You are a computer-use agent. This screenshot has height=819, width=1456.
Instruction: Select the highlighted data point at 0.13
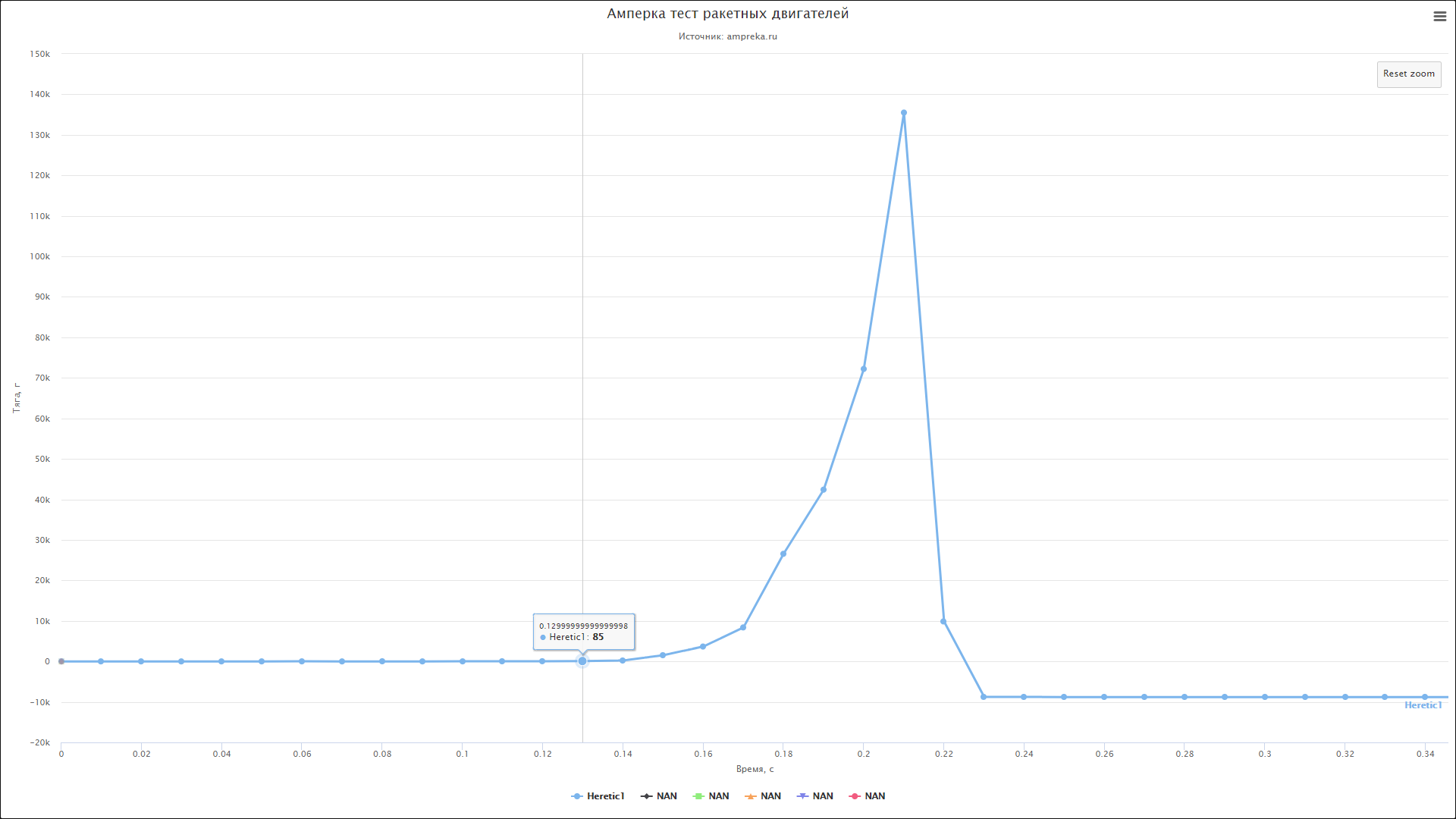click(x=582, y=661)
